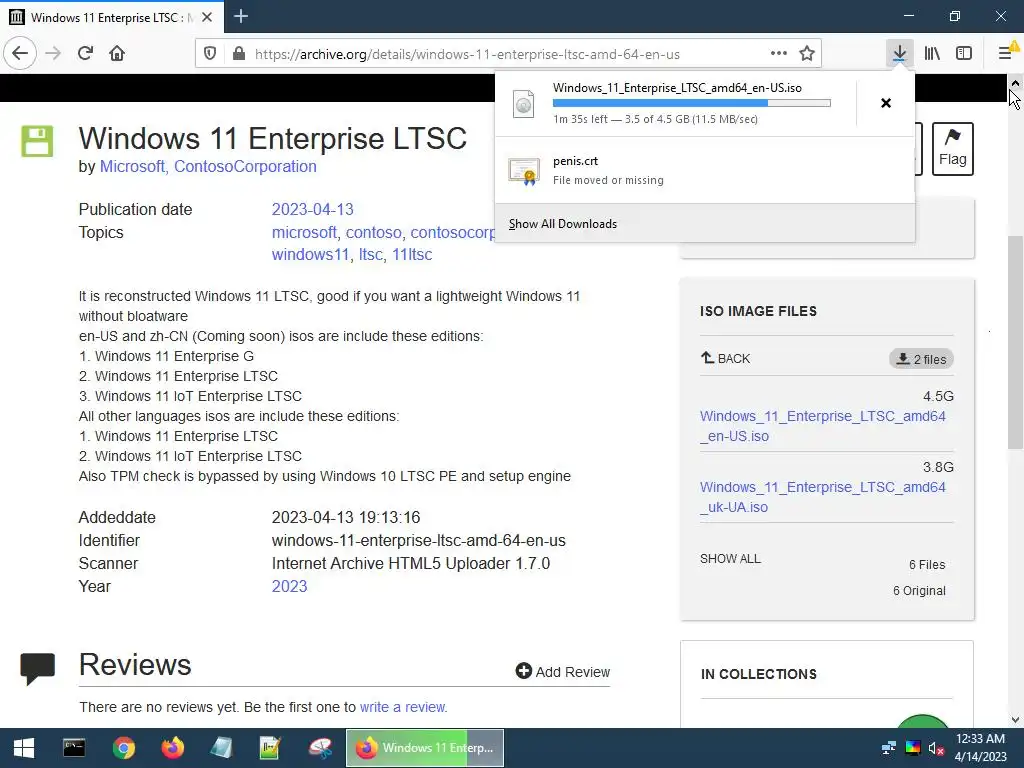
Task: Click BACK in ISO image files
Action: [726, 359]
